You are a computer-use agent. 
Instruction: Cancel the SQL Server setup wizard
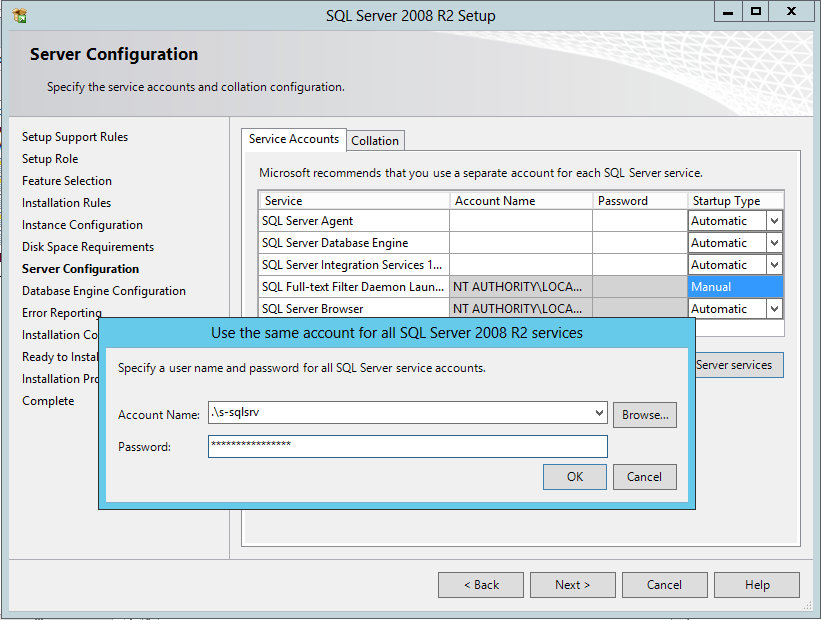click(665, 585)
